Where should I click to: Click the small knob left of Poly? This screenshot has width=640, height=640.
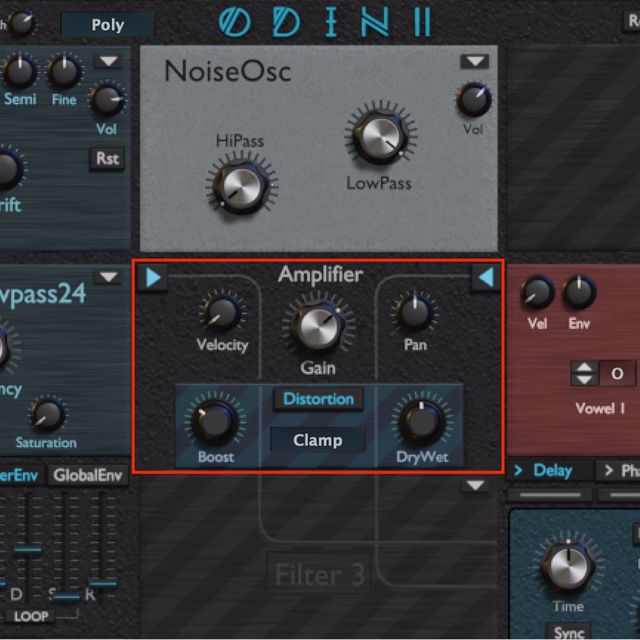pyautogui.click(x=21, y=22)
